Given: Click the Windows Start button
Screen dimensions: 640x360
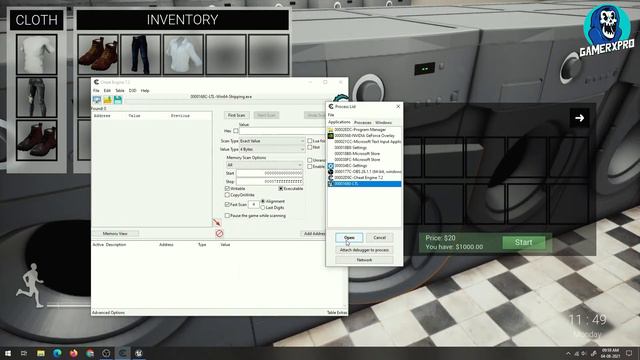Looking at the screenshot, I should click(8, 353).
